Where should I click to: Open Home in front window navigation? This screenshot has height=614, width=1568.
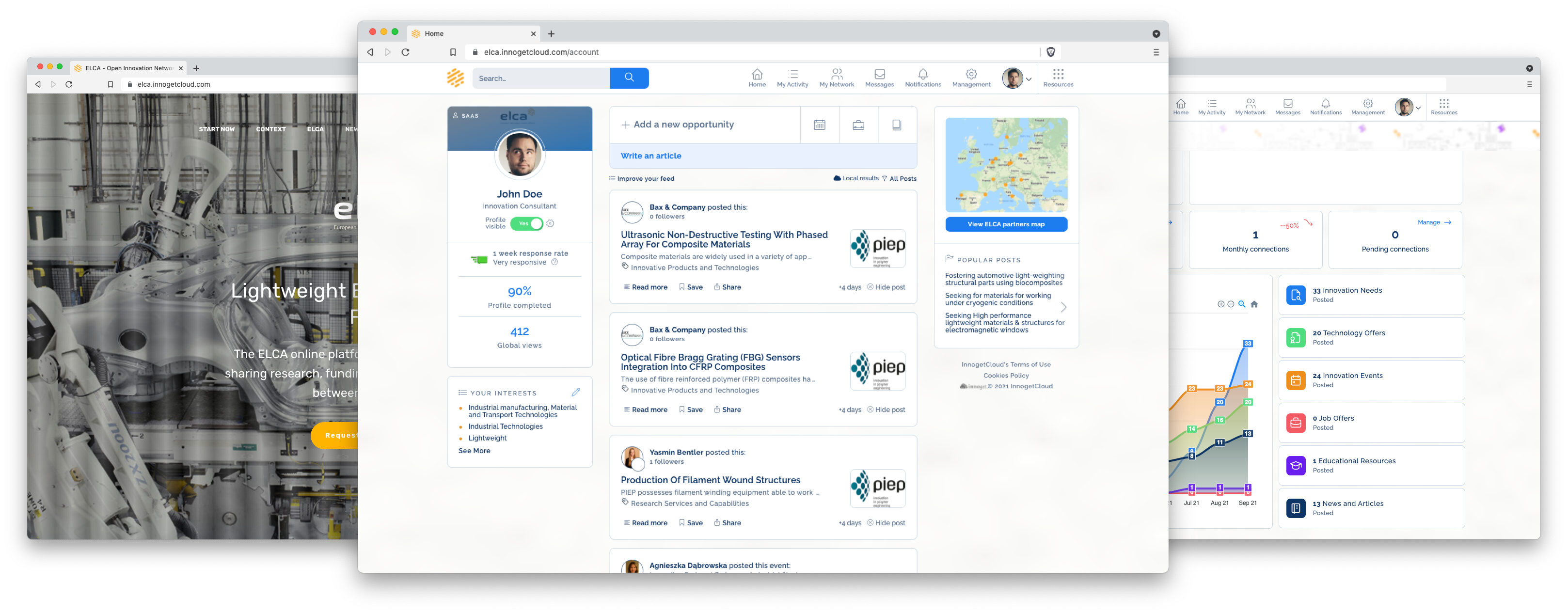757,78
